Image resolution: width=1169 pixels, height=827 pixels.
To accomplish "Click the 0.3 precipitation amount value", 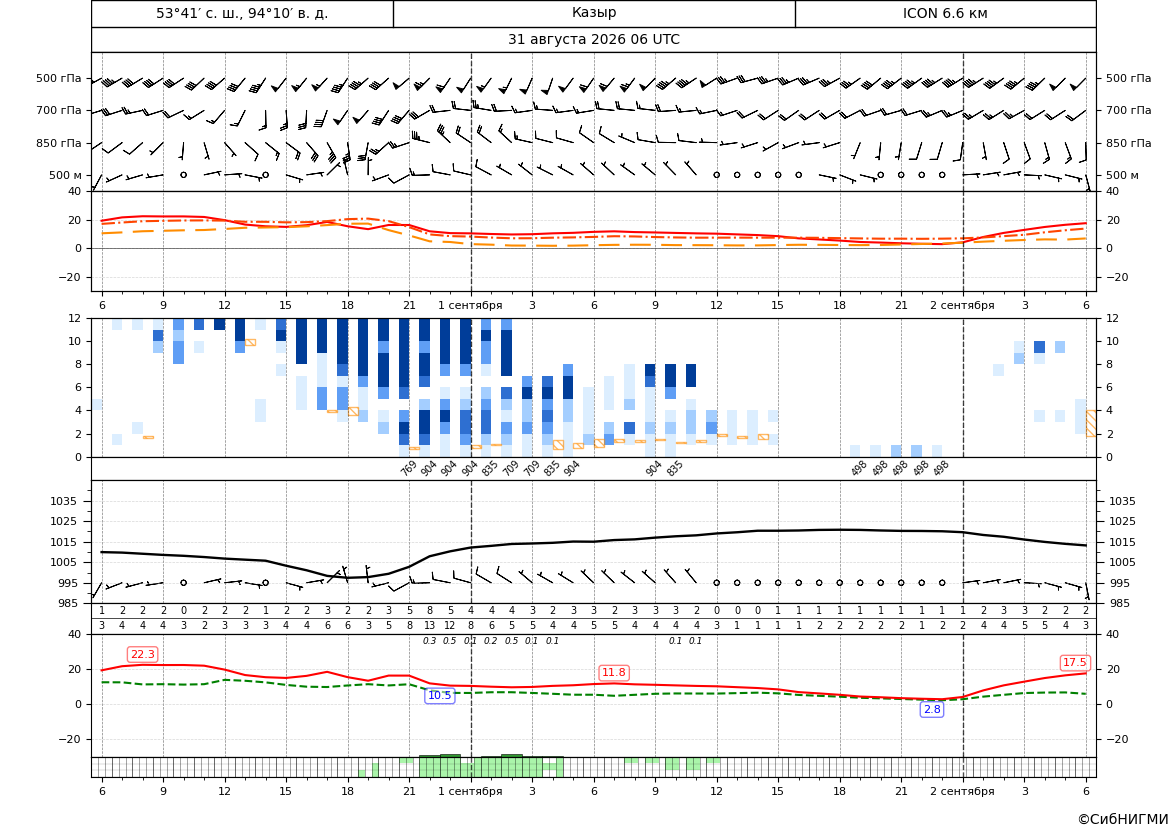I will pyautogui.click(x=429, y=641).
